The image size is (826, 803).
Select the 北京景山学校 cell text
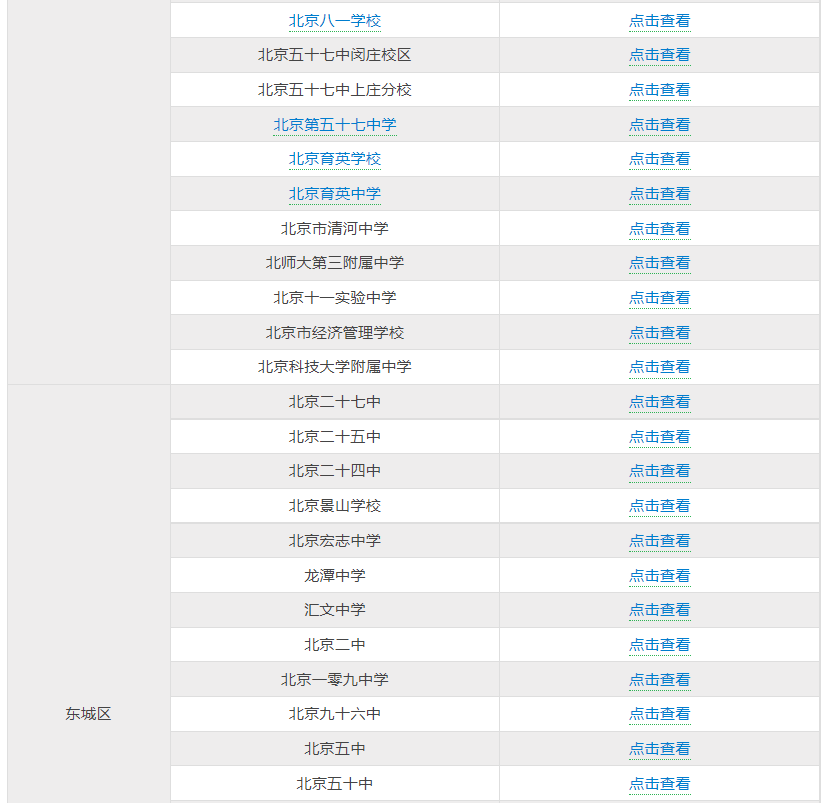point(335,506)
